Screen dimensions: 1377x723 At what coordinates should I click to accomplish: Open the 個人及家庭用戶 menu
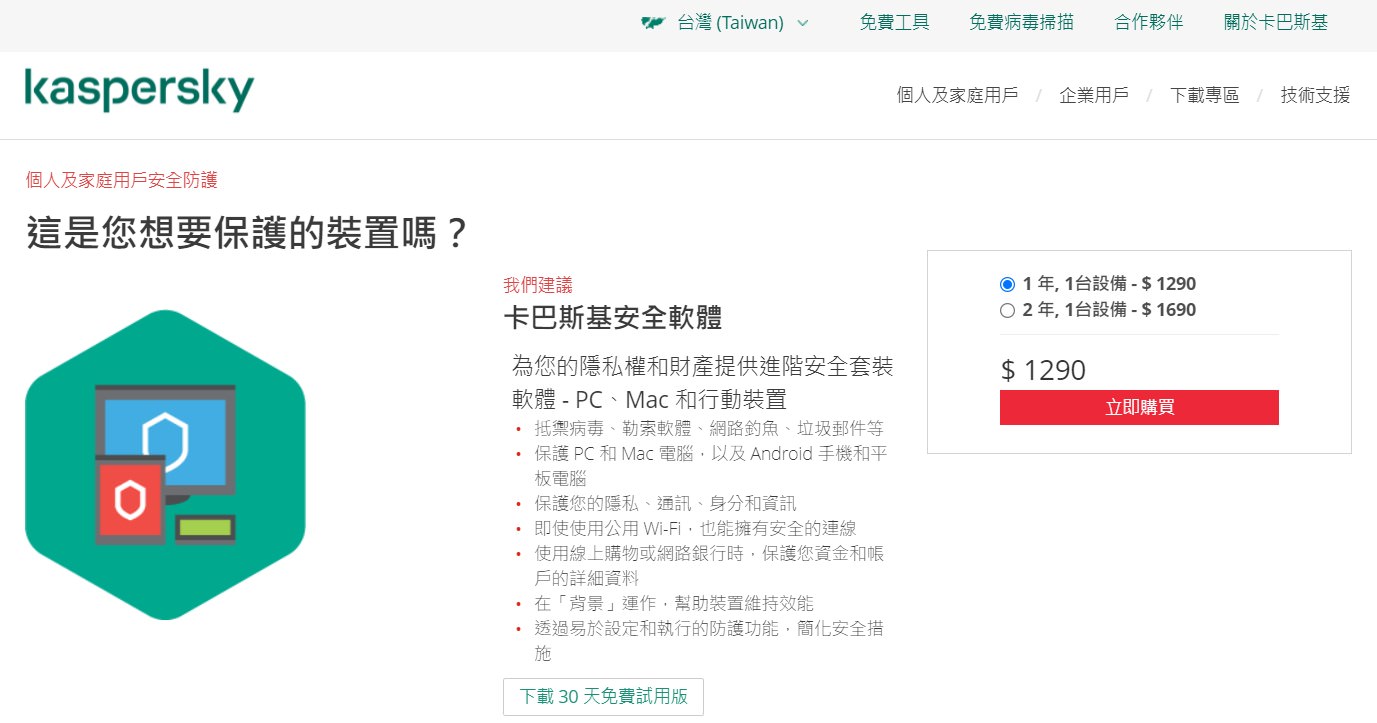(x=957, y=95)
